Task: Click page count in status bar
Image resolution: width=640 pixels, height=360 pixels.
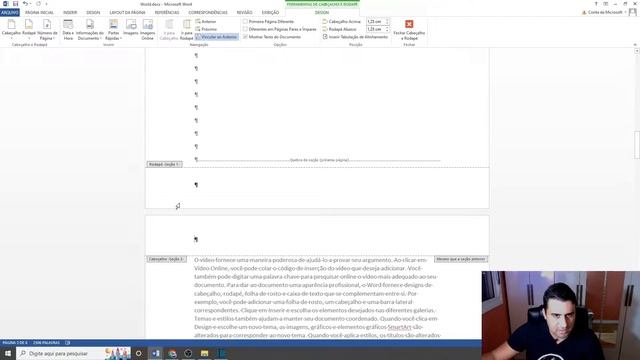Action: (15, 343)
